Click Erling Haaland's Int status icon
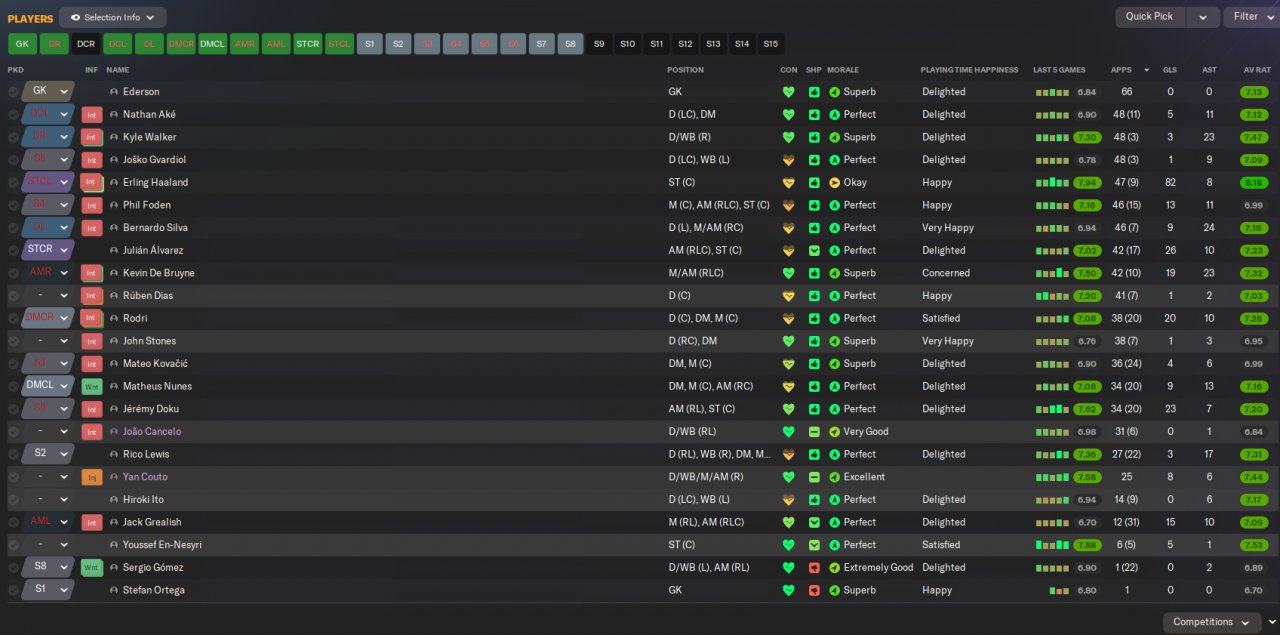The image size is (1280, 635). [92, 183]
